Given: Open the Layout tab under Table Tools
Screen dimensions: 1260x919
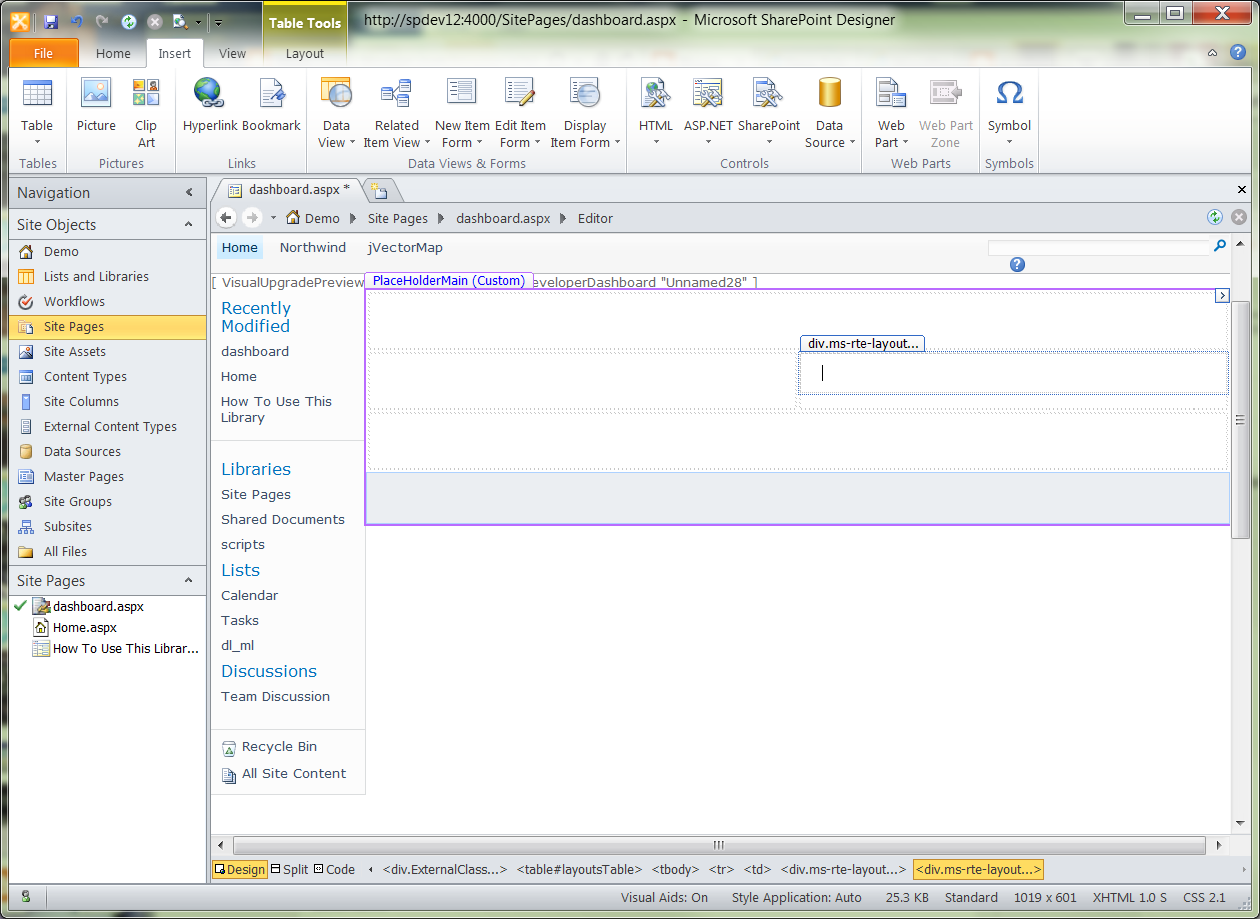Looking at the screenshot, I should point(303,54).
